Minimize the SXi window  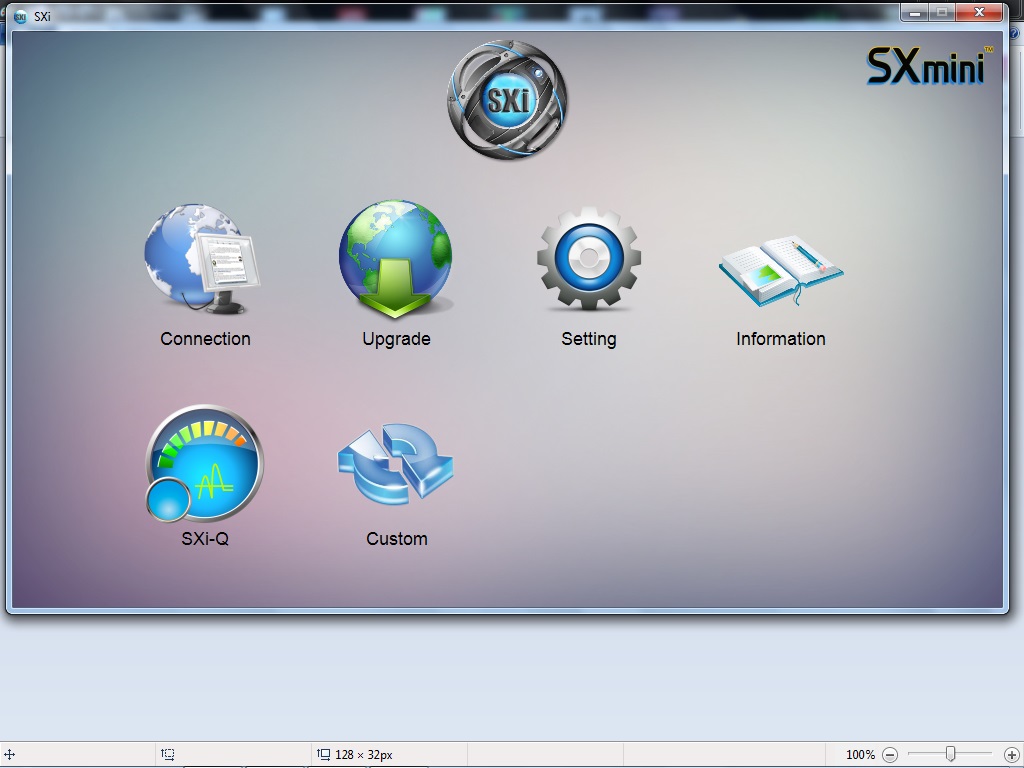pyautogui.click(x=915, y=12)
